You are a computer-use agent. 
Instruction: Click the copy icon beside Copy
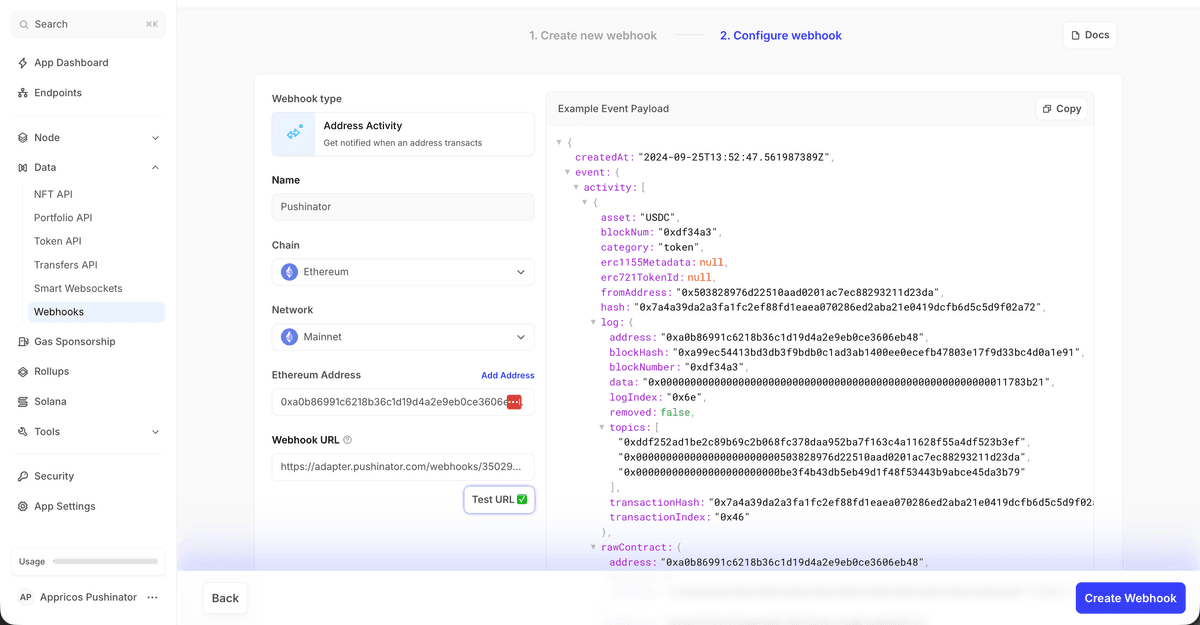(x=1047, y=109)
